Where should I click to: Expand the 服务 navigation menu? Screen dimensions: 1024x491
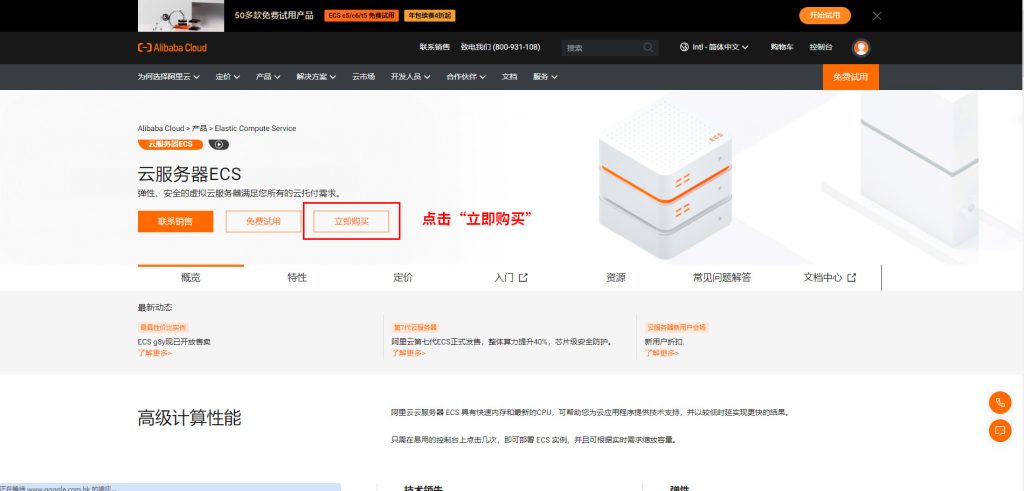coord(545,77)
